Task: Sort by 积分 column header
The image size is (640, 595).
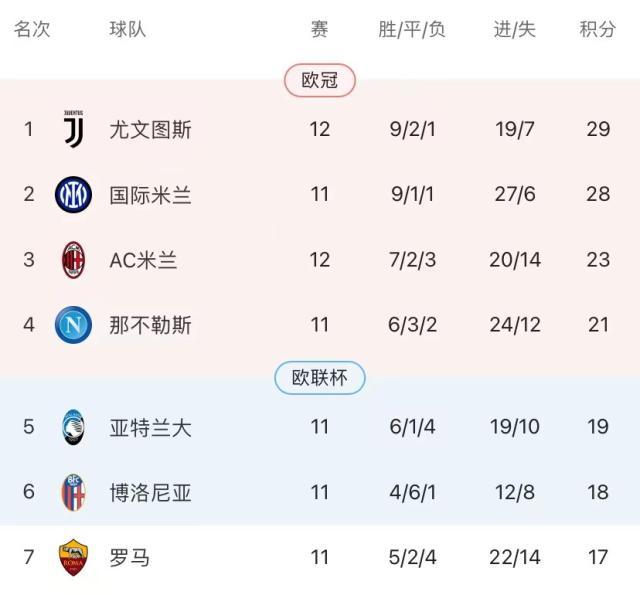Action: (x=598, y=29)
